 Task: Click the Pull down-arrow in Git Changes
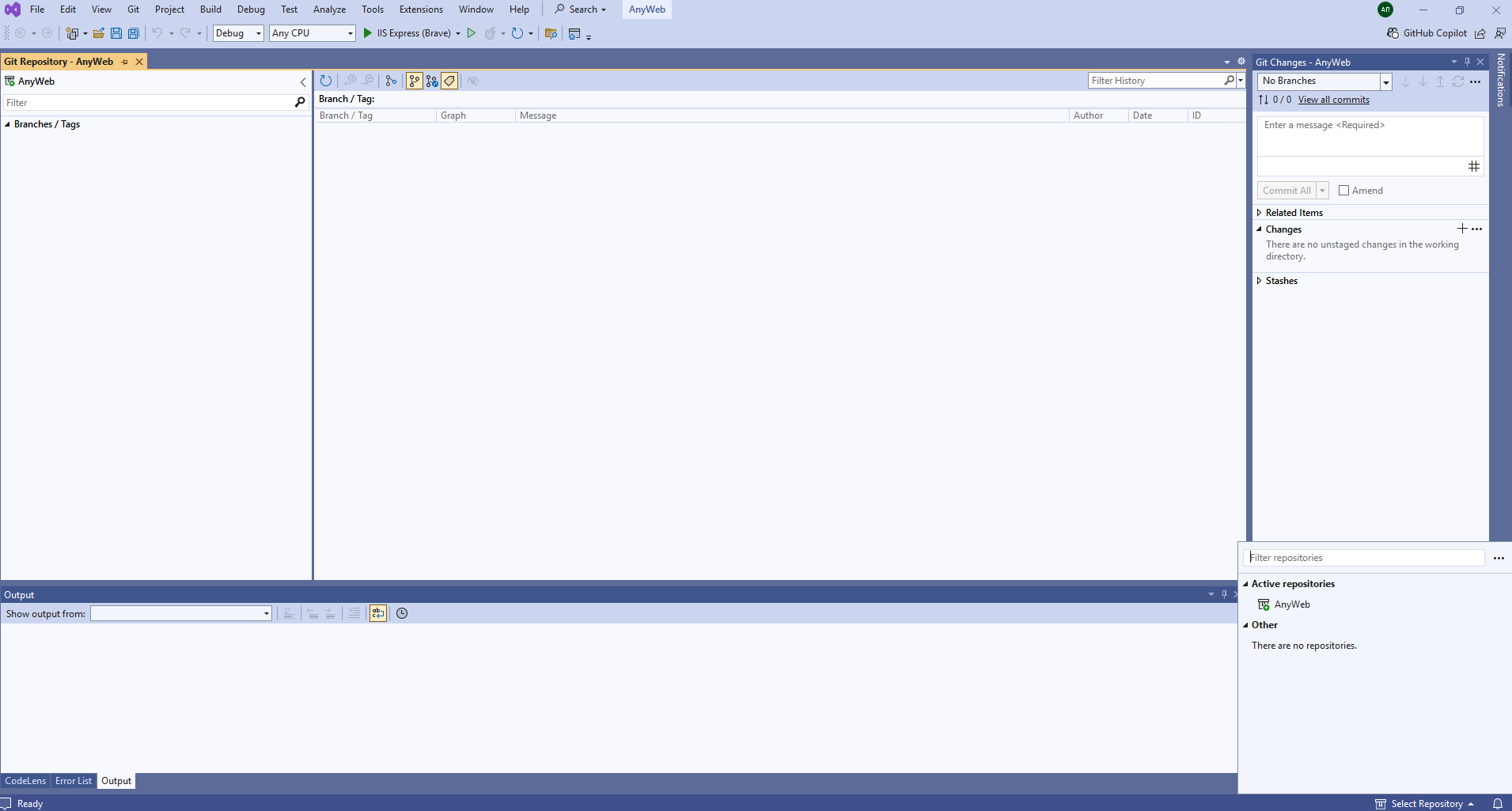click(x=1423, y=81)
